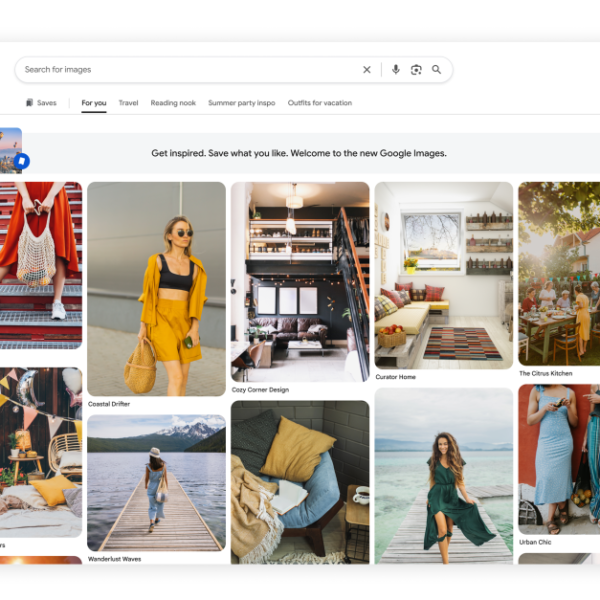
Task: Open the Wanderlust Waves lake pier image
Action: point(157,483)
